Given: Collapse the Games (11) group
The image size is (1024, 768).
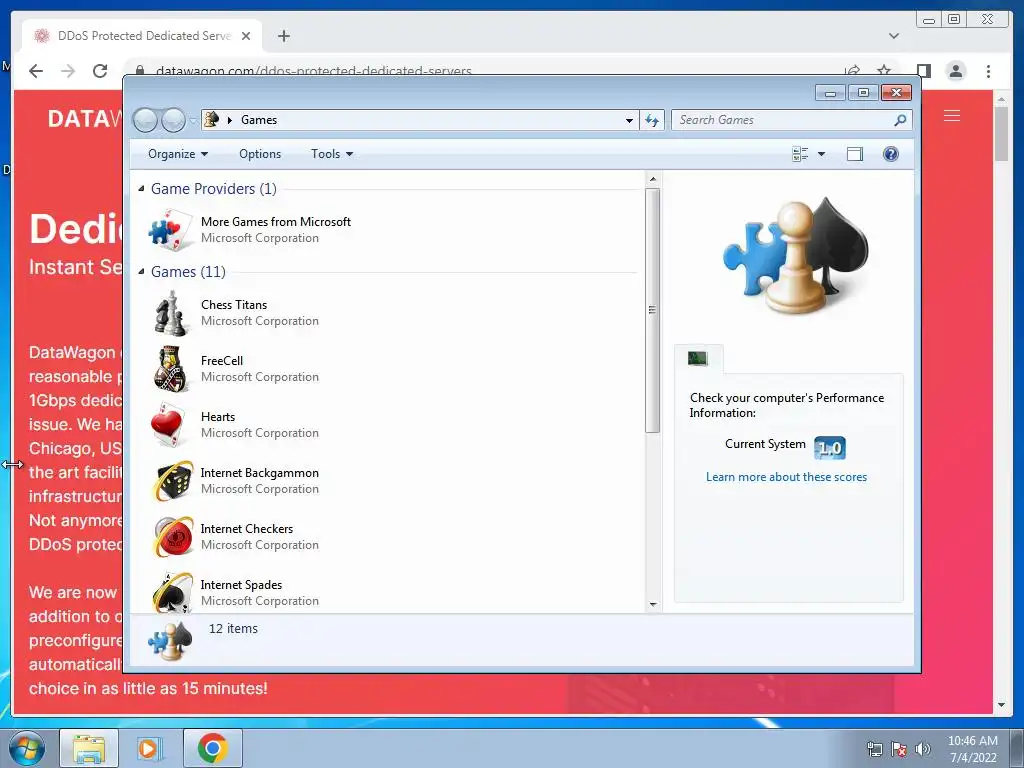Looking at the screenshot, I should [142, 272].
